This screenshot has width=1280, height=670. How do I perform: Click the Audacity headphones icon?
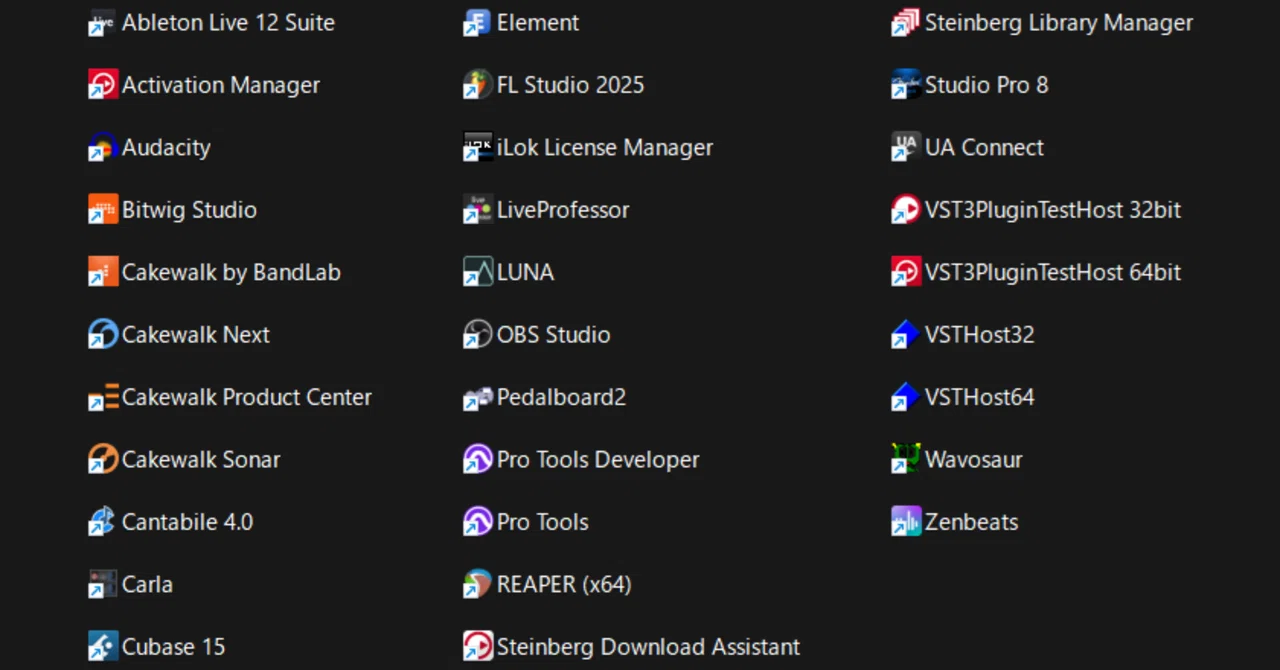[103, 148]
